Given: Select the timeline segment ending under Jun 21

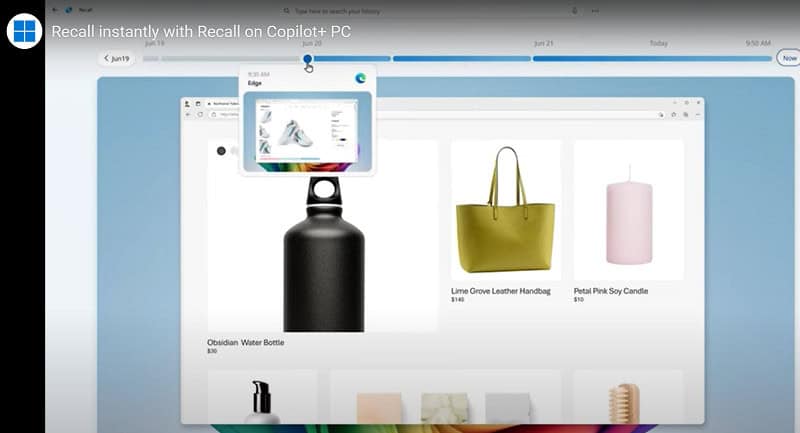Looking at the screenshot, I should coord(462,59).
